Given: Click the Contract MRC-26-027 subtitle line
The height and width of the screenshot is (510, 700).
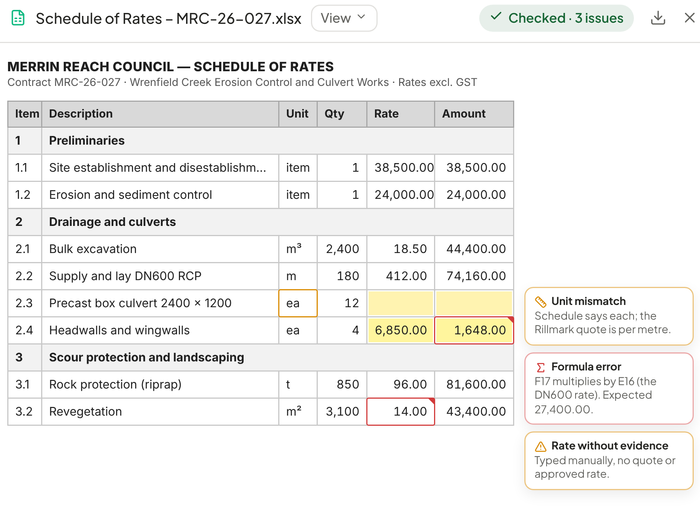Looking at the screenshot, I should point(242,83).
